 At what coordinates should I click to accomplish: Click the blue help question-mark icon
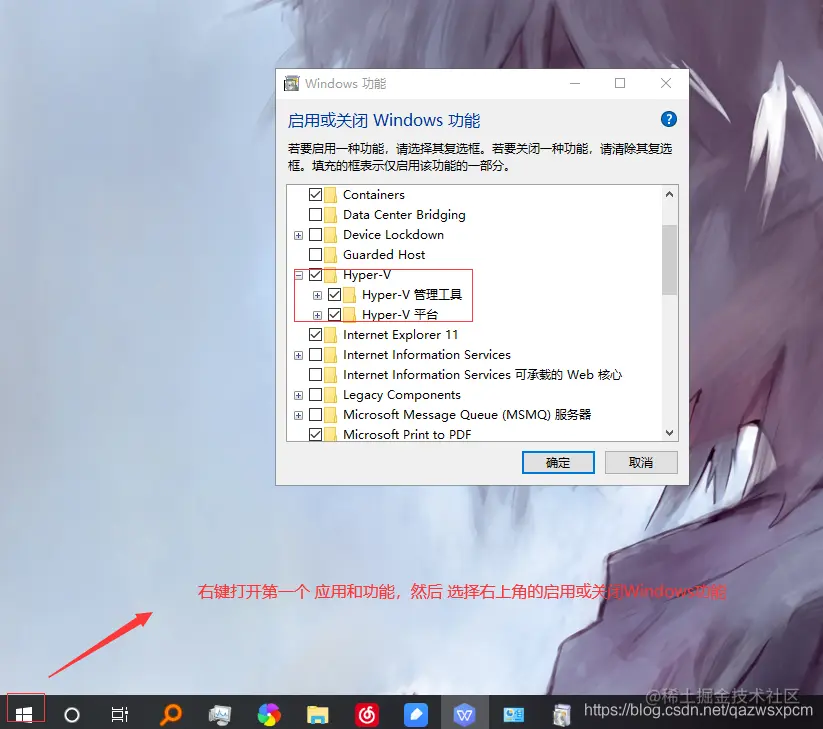tap(668, 119)
